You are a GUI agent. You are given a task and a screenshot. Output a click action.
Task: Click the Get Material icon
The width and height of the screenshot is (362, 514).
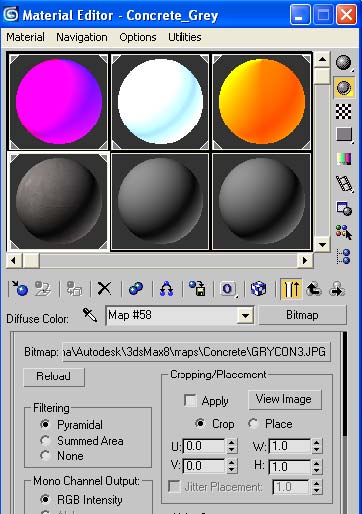pyautogui.click(x=20, y=289)
